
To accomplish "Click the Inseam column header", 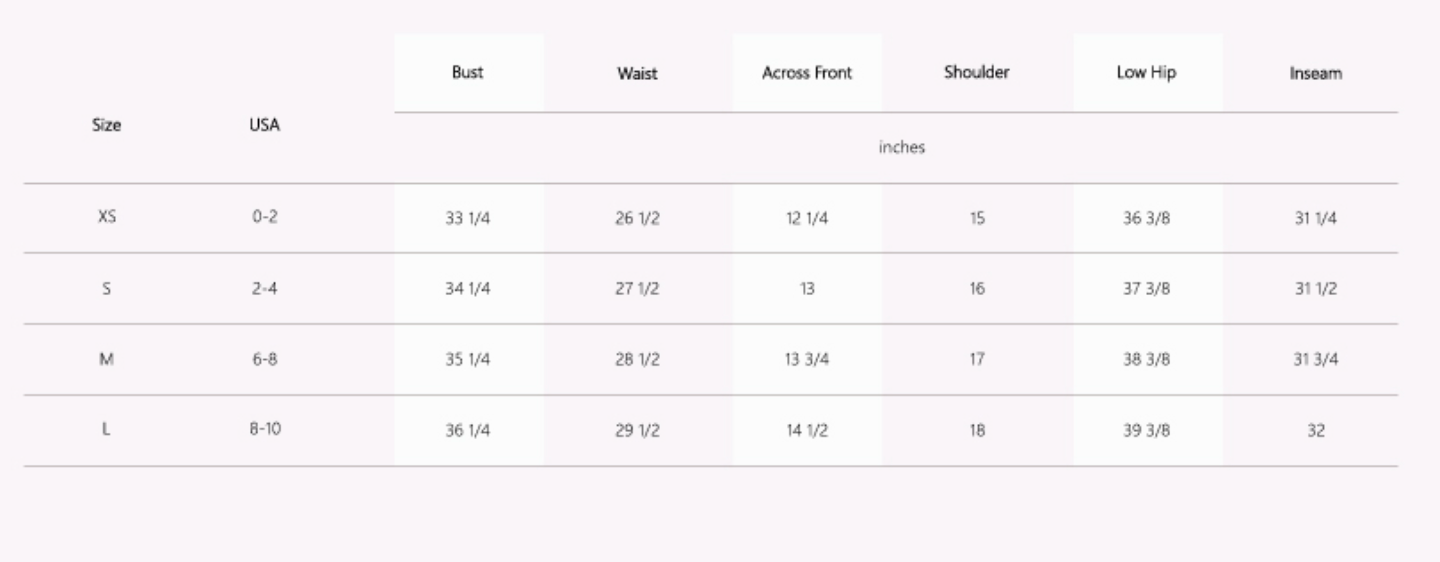I will (x=1315, y=74).
